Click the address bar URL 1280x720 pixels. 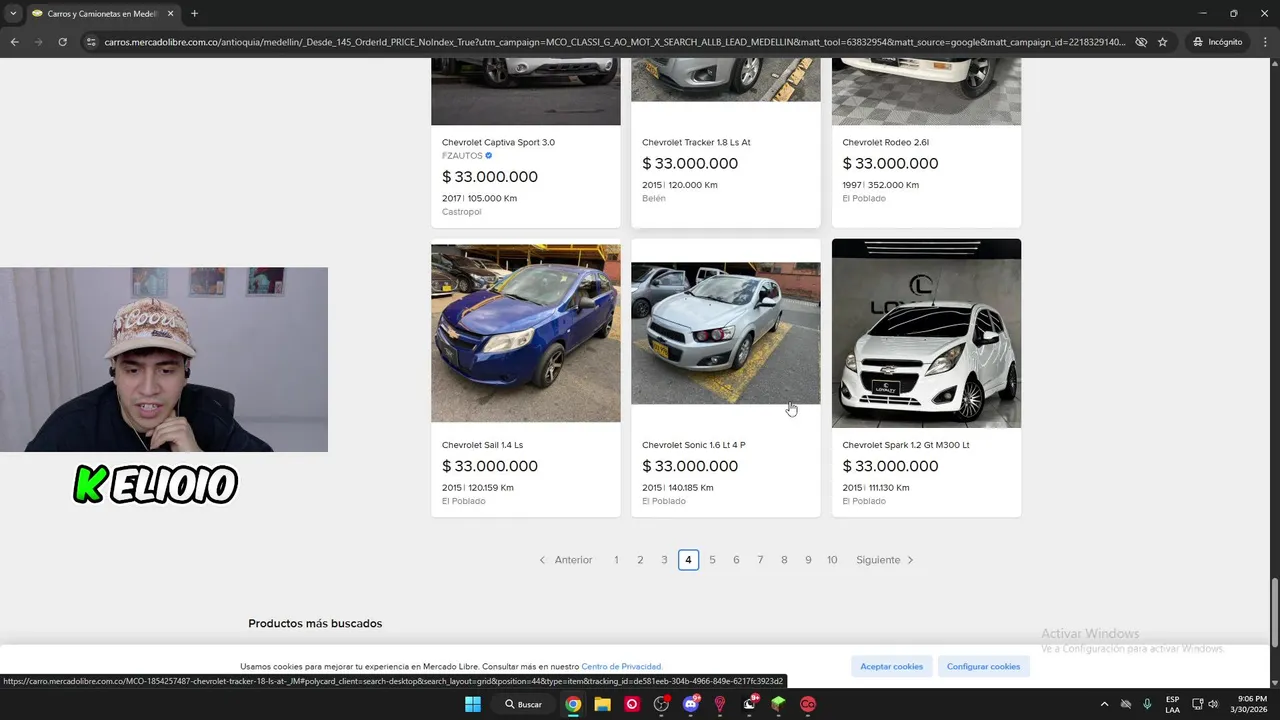(x=615, y=42)
